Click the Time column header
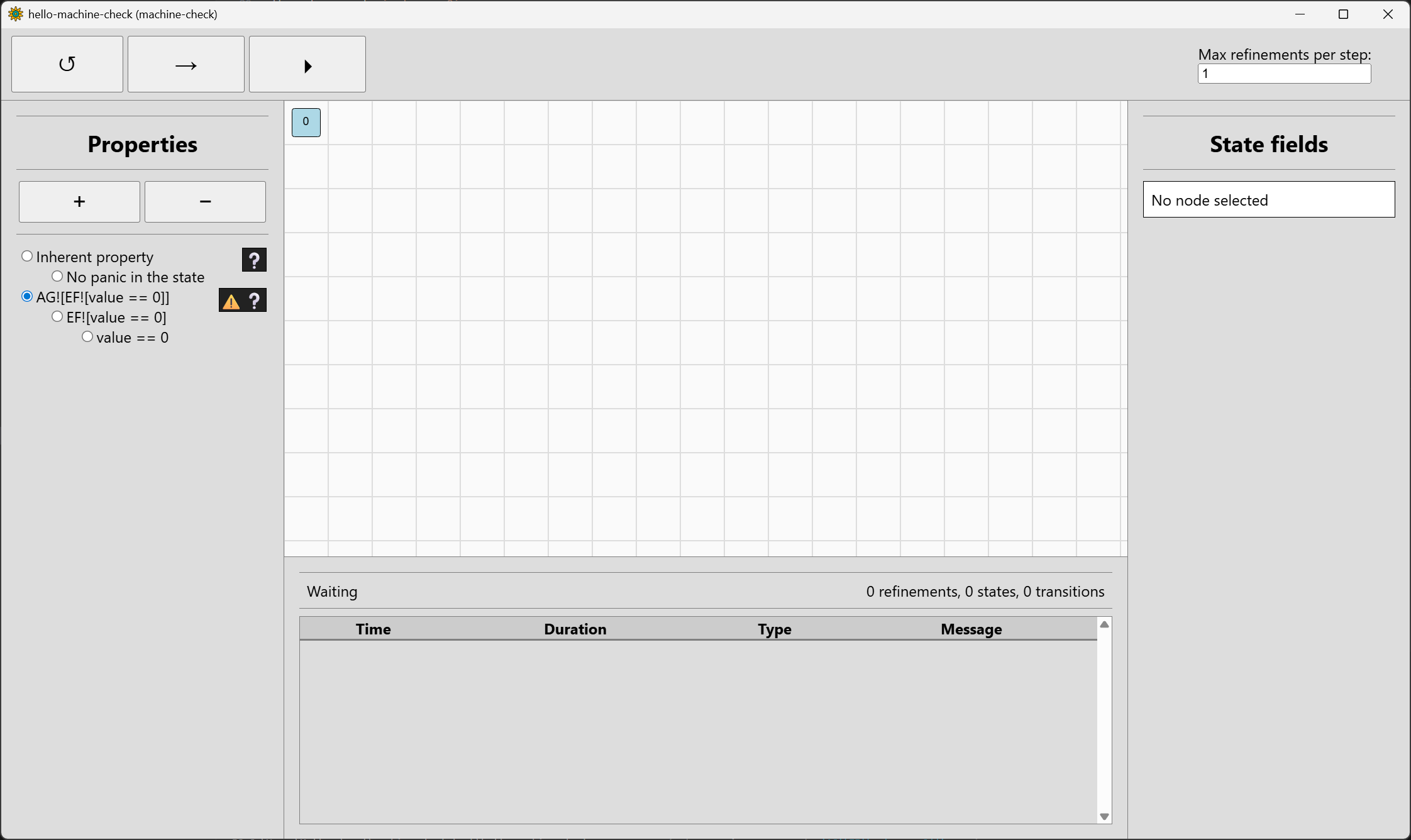Viewport: 1411px width, 840px height. (373, 629)
